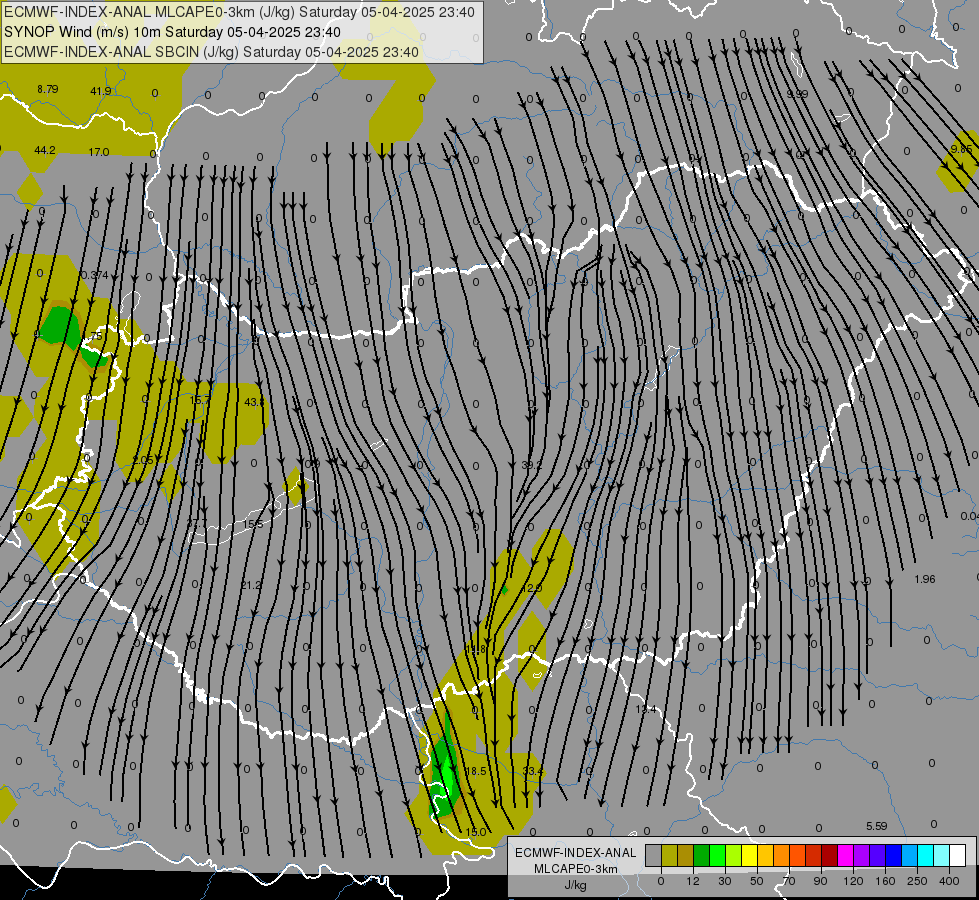Click the gray swatch in the MLCAPE legend
This screenshot has height=900, width=979.
coord(653,856)
